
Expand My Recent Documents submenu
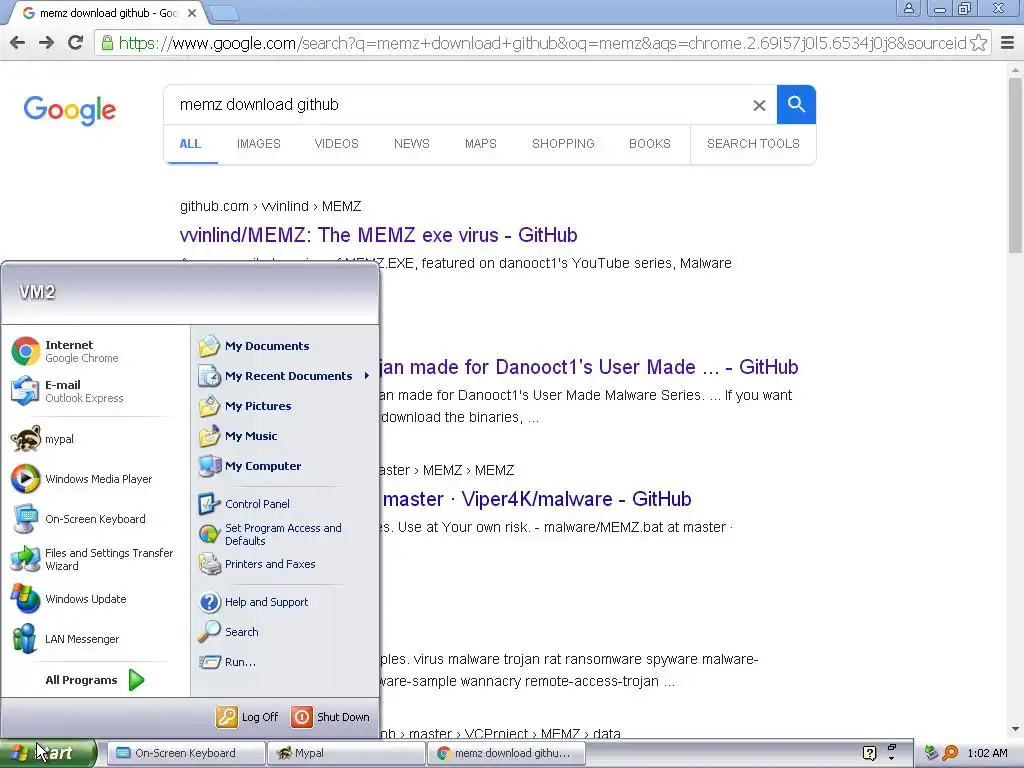click(x=285, y=376)
